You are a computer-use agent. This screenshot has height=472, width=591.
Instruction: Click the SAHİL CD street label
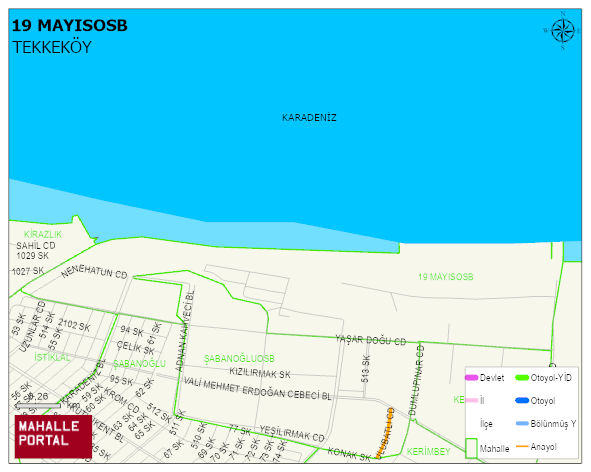point(36,245)
